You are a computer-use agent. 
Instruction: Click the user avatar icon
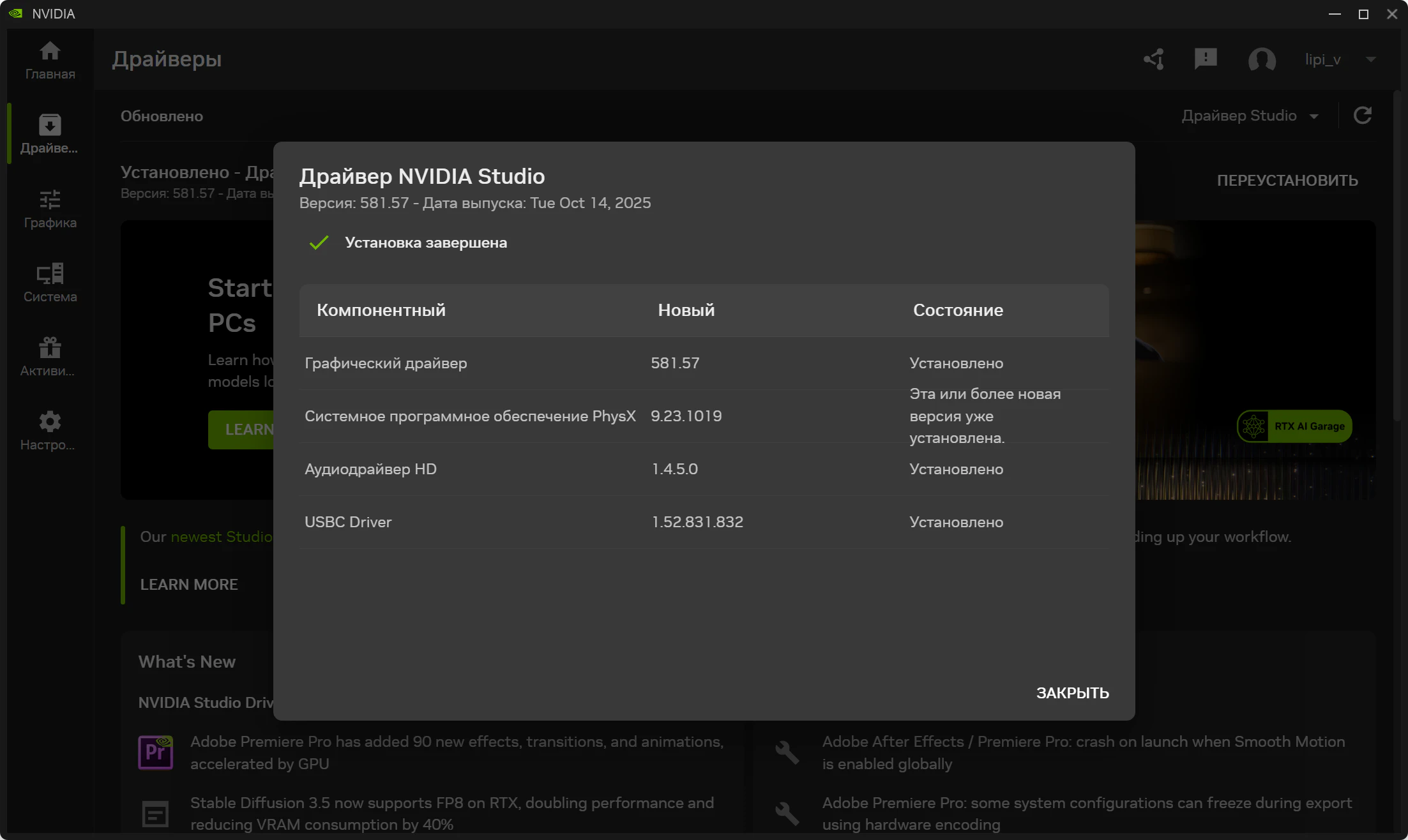pyautogui.click(x=1262, y=59)
